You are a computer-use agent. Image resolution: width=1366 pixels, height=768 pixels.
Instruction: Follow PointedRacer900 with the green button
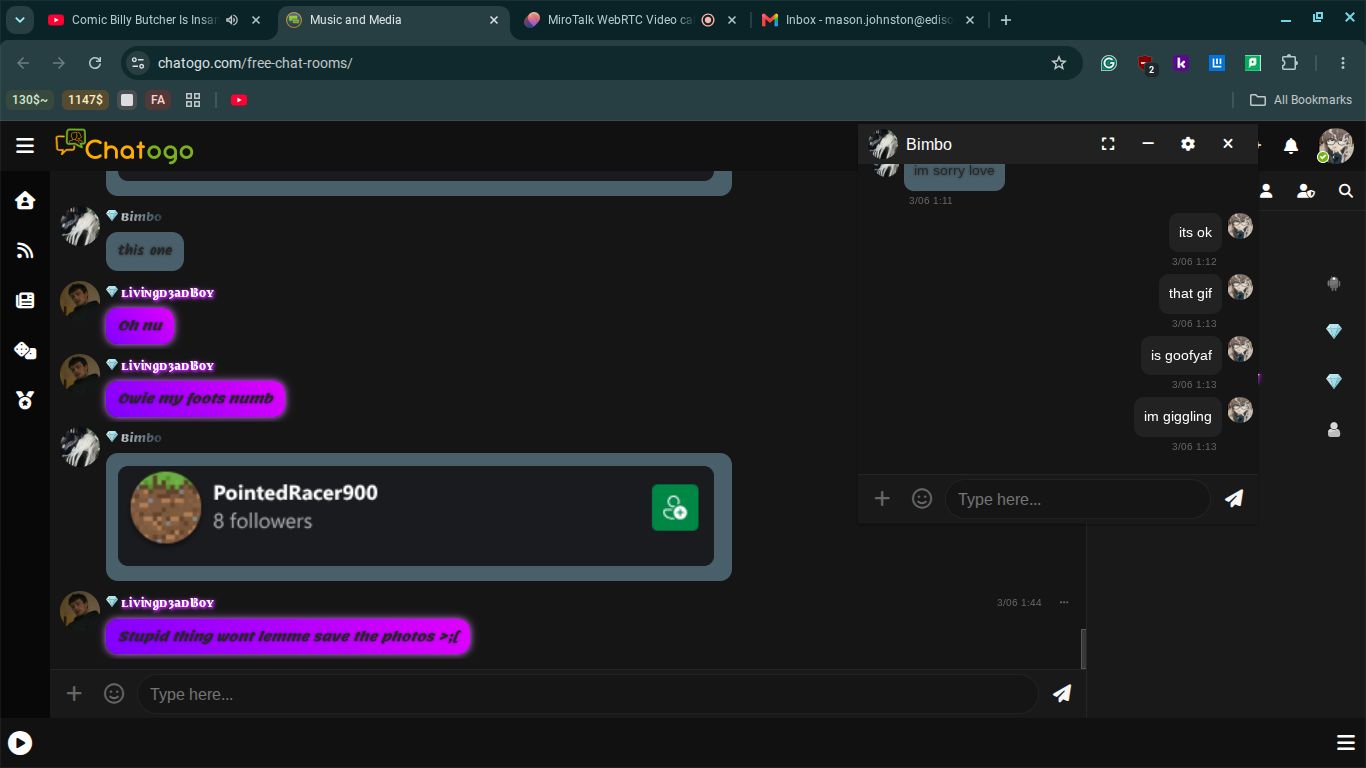[675, 508]
